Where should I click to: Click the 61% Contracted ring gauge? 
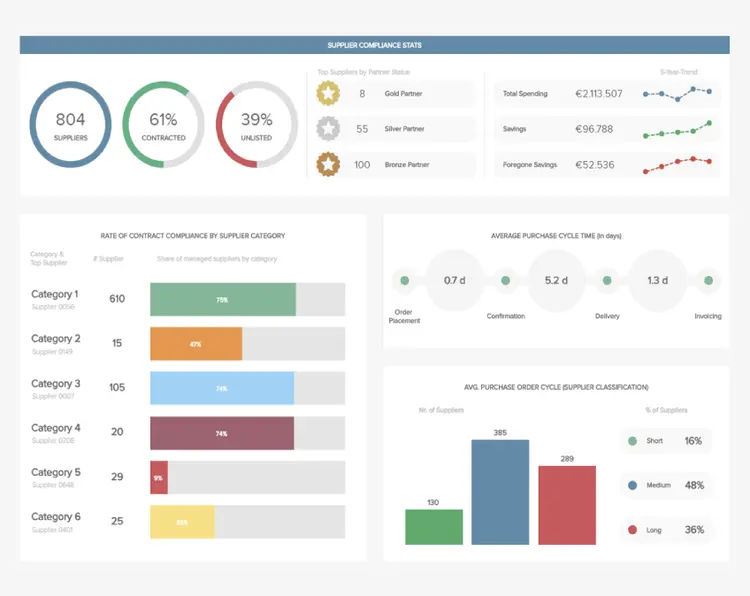[164, 124]
